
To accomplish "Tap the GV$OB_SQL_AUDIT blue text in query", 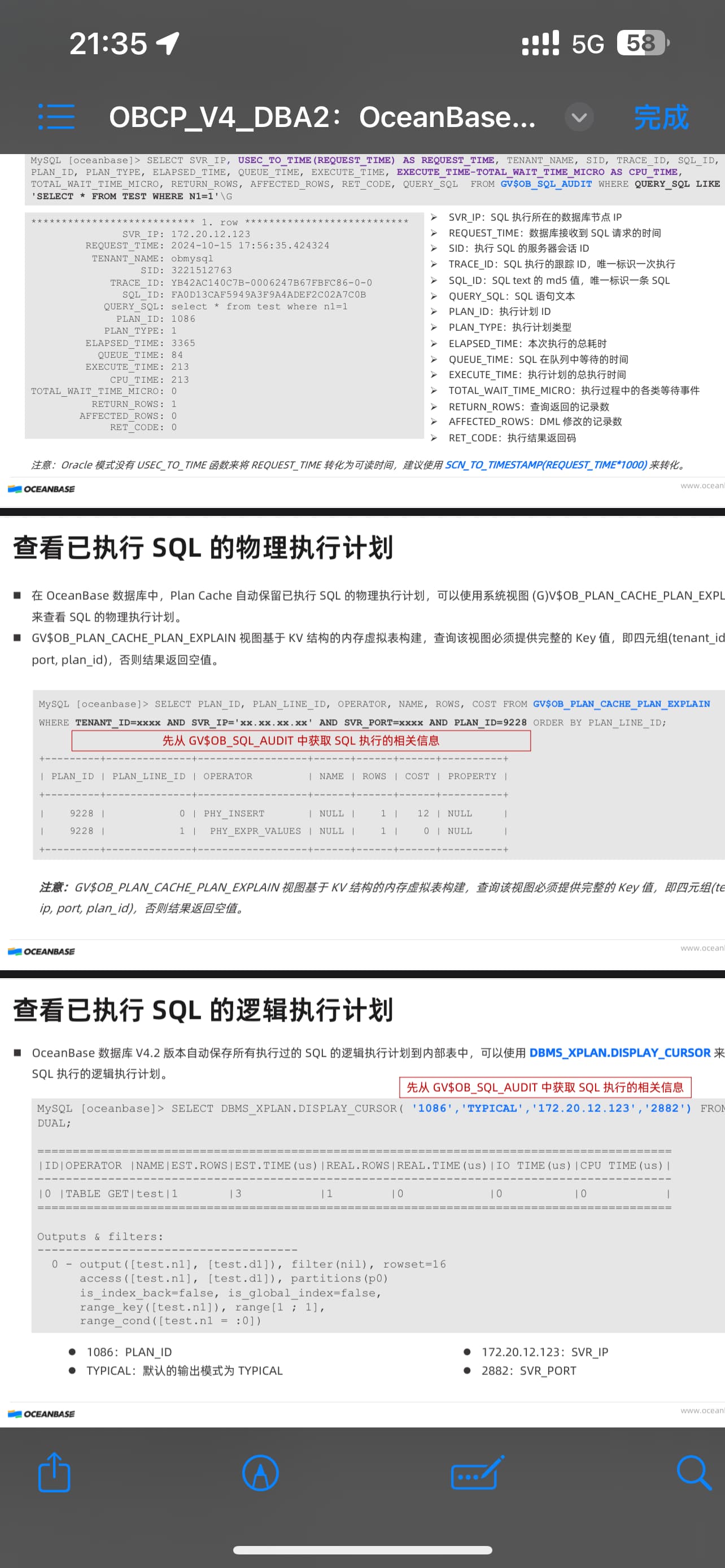I will point(545,184).
